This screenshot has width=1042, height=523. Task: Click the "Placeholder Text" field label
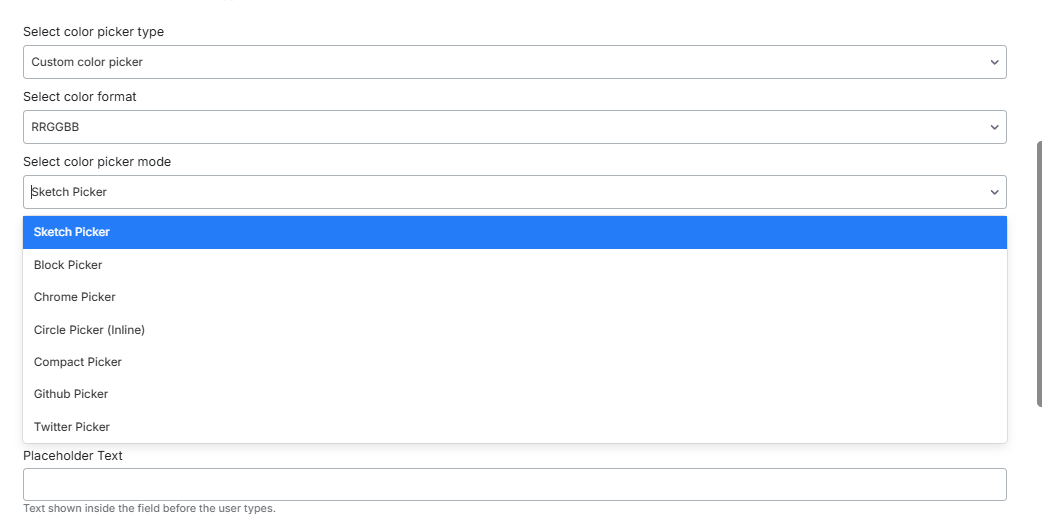73,456
